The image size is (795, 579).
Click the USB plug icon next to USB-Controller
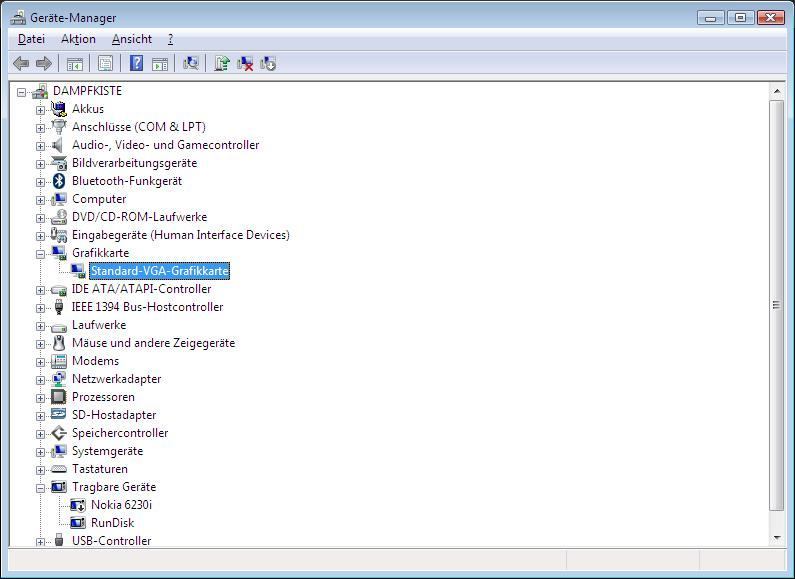59,540
